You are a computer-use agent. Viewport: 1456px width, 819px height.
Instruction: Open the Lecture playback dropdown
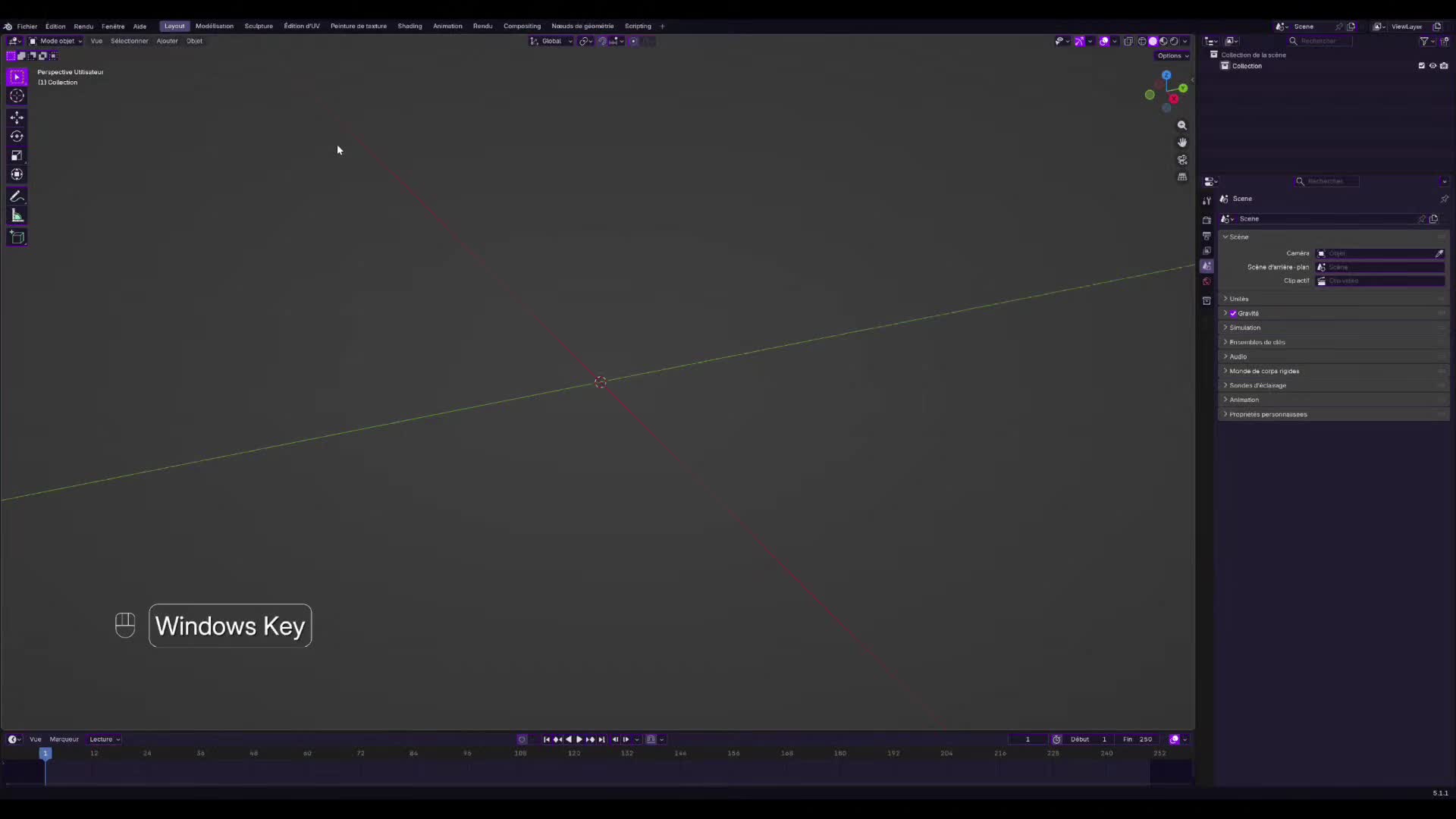105,739
